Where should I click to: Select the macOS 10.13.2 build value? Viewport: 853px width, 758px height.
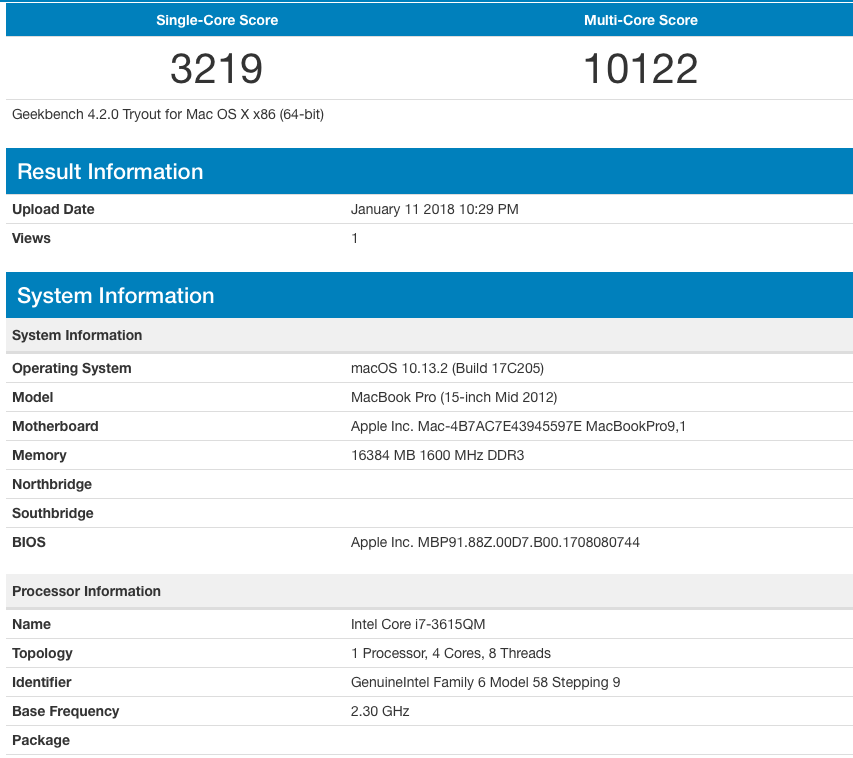(447, 368)
